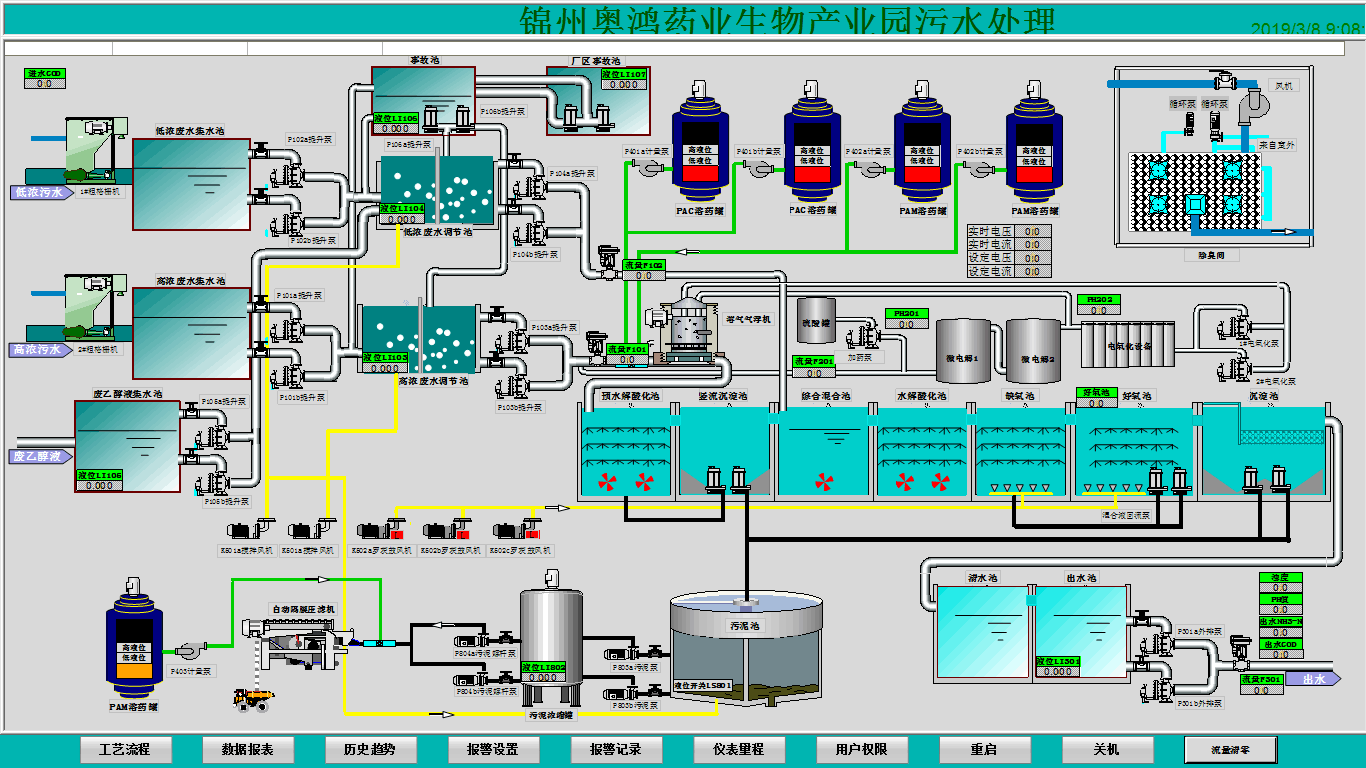Click the K502c Roots blower icon
The height and width of the screenshot is (768, 1366).
516,530
